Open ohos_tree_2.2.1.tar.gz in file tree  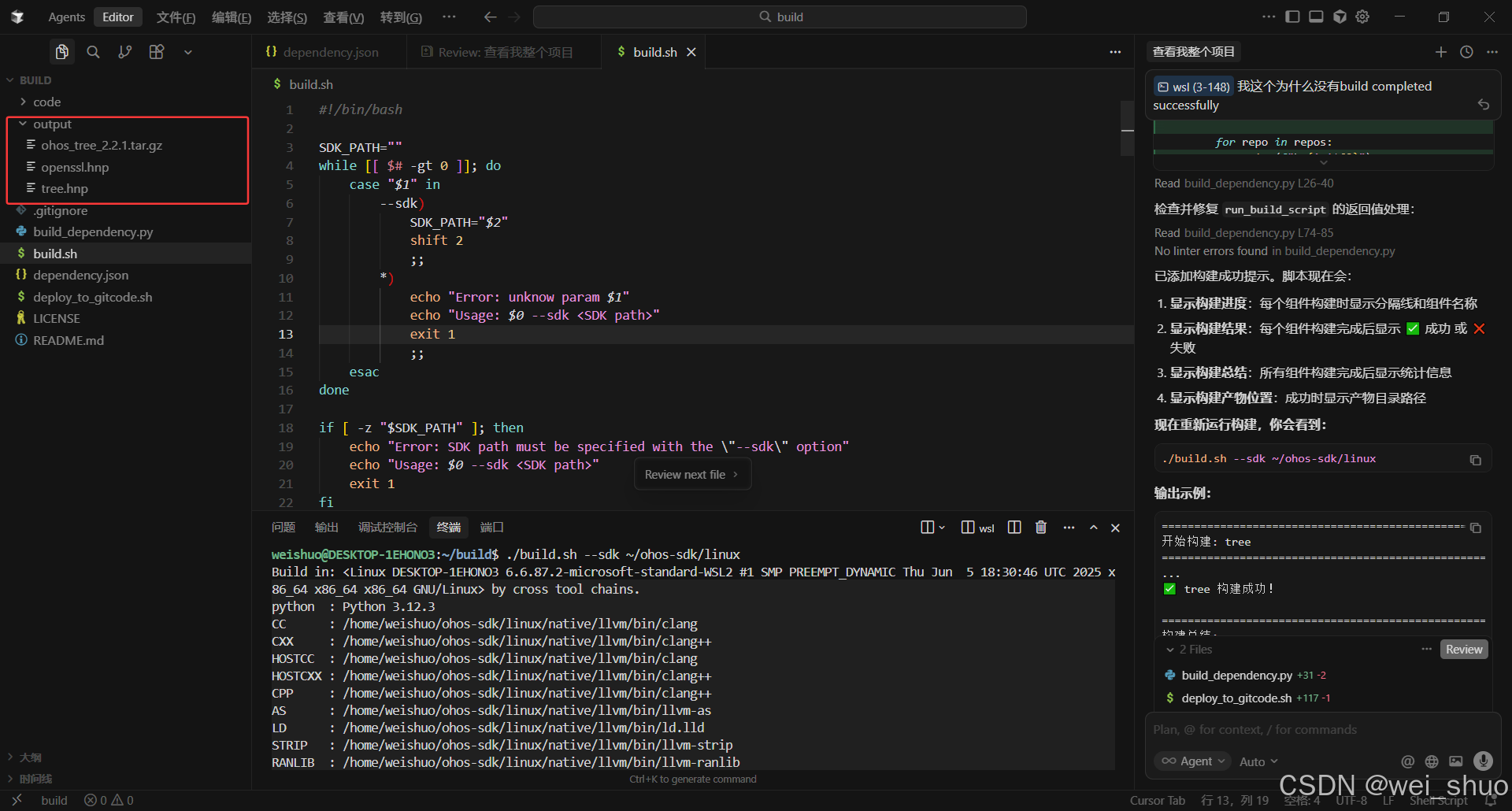pos(102,146)
